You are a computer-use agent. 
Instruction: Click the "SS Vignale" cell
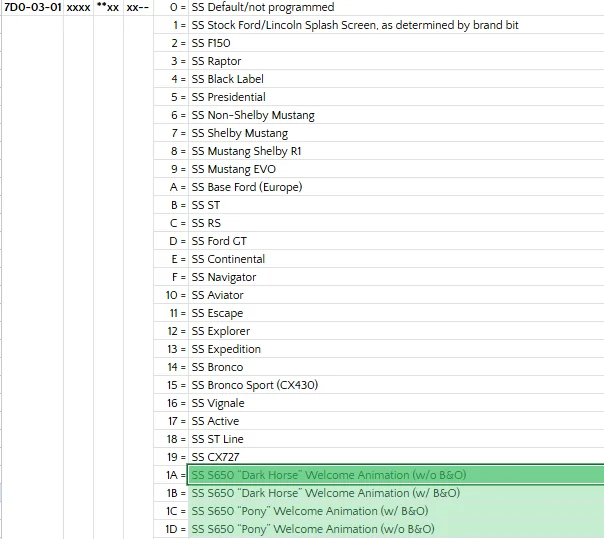(x=396, y=403)
